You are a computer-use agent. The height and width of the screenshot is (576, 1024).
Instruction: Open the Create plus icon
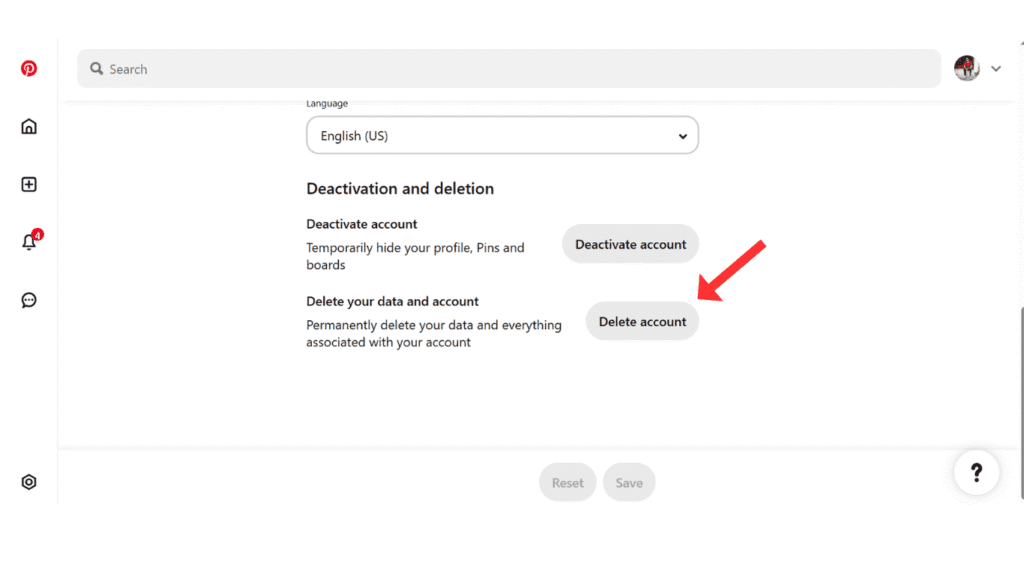point(29,185)
